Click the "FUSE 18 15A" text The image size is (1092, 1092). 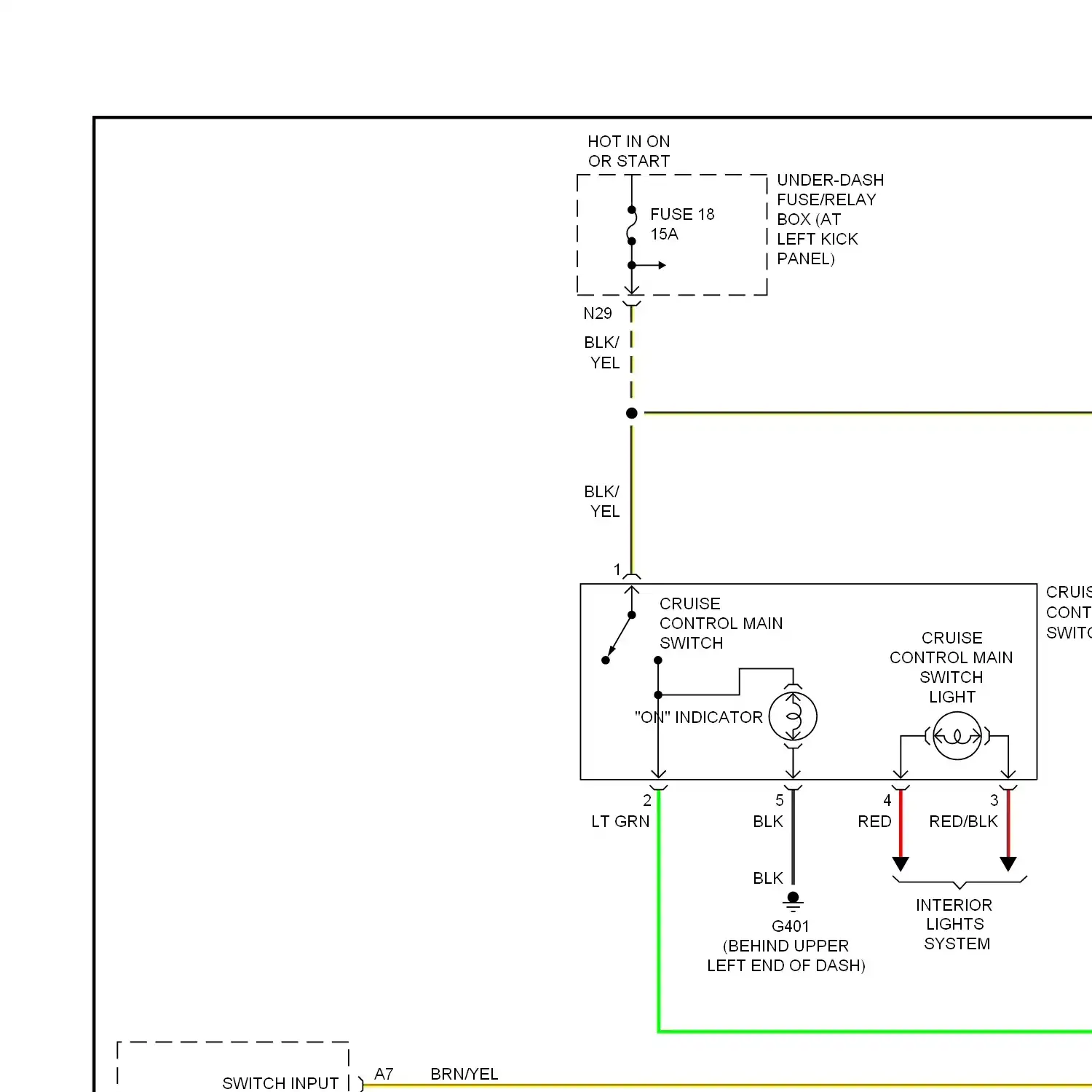(x=682, y=223)
